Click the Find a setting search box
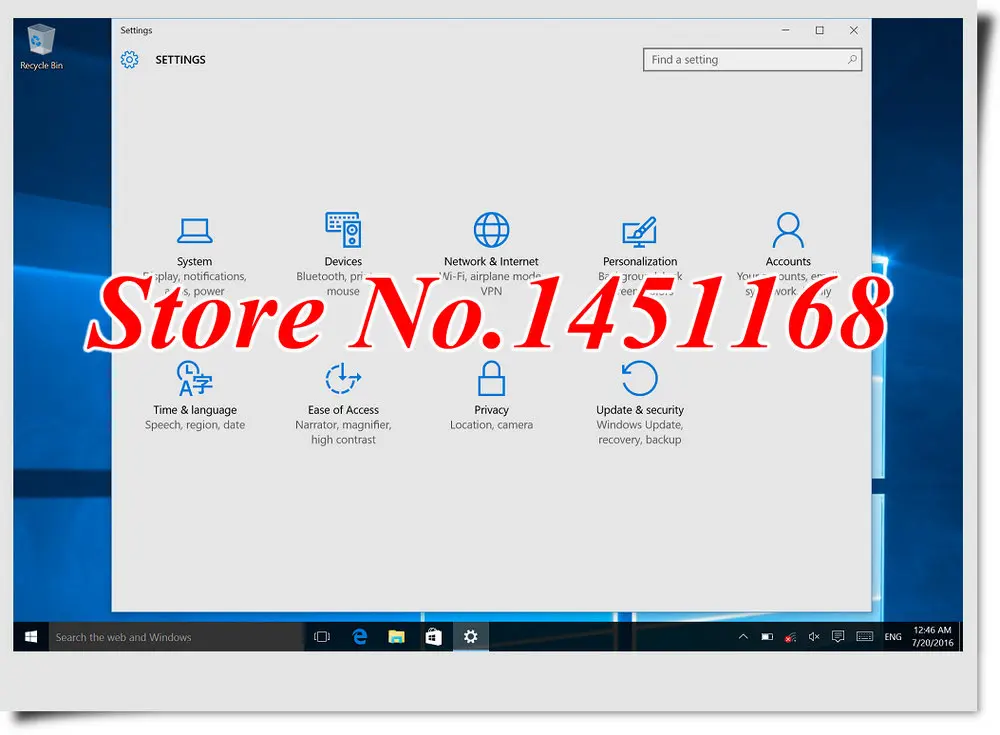The image size is (1000, 735). tap(753, 59)
